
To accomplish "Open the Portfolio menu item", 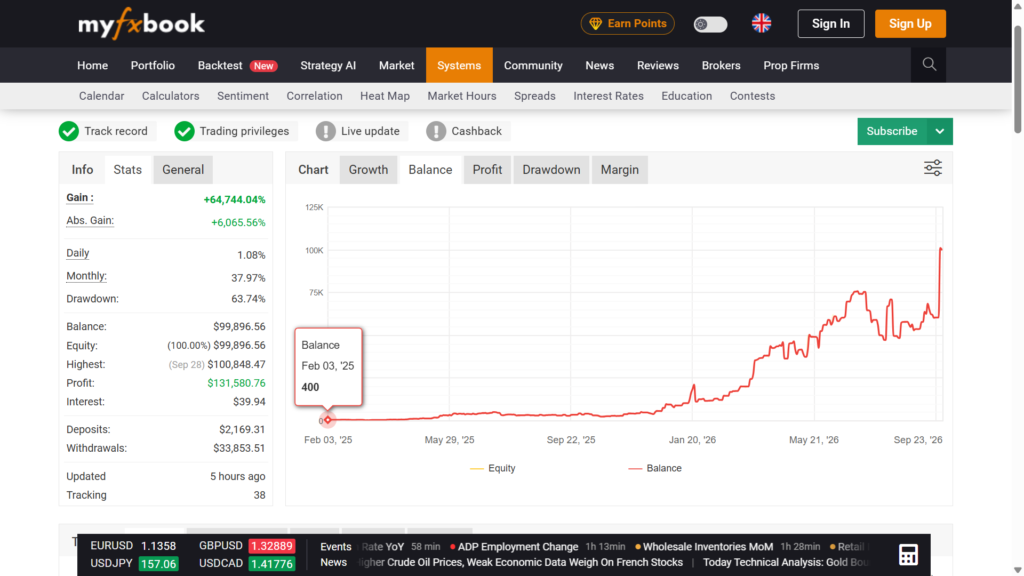I will click(153, 65).
